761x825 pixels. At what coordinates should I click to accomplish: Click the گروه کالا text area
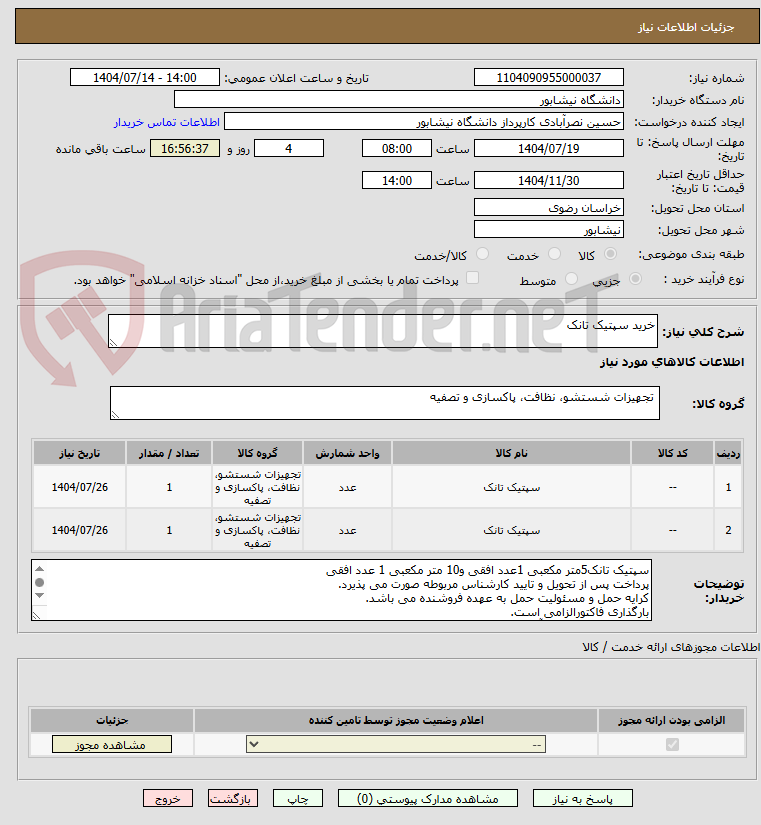click(385, 403)
